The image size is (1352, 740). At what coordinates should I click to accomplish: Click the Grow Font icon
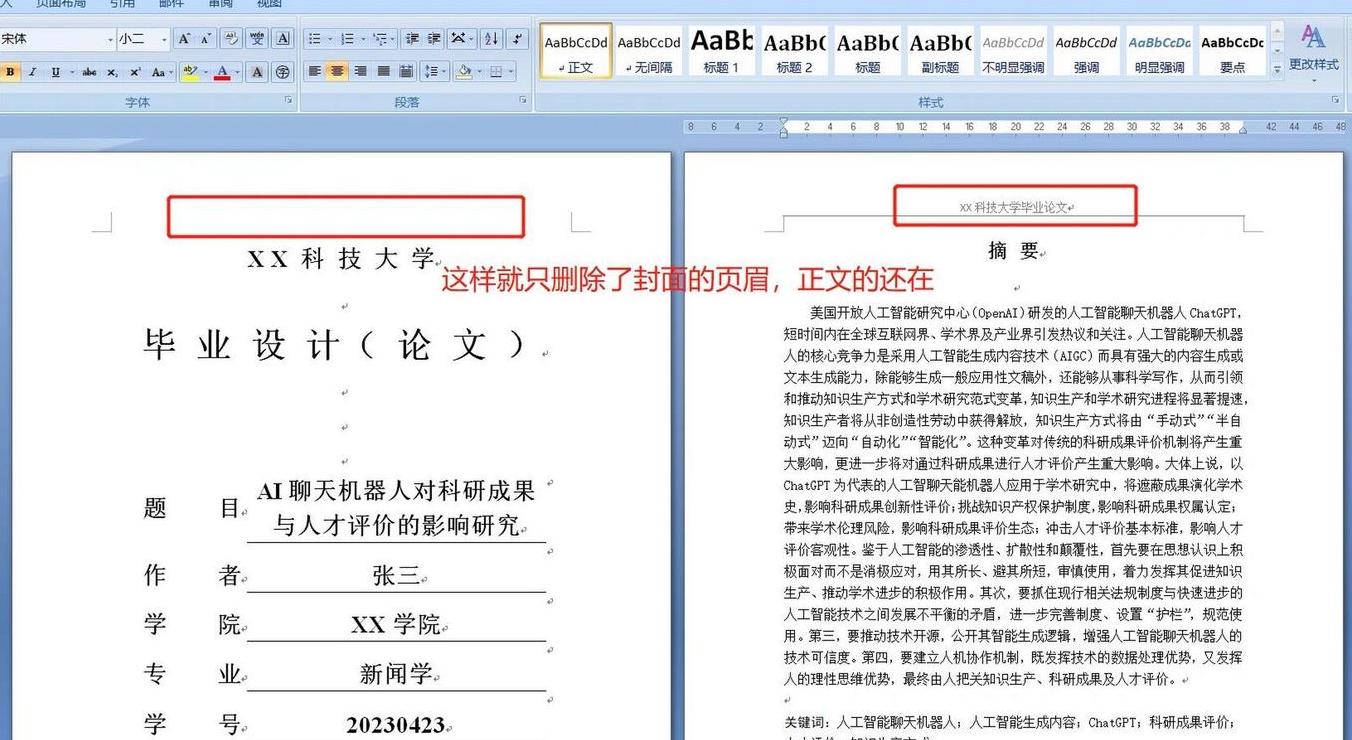pyautogui.click(x=183, y=39)
